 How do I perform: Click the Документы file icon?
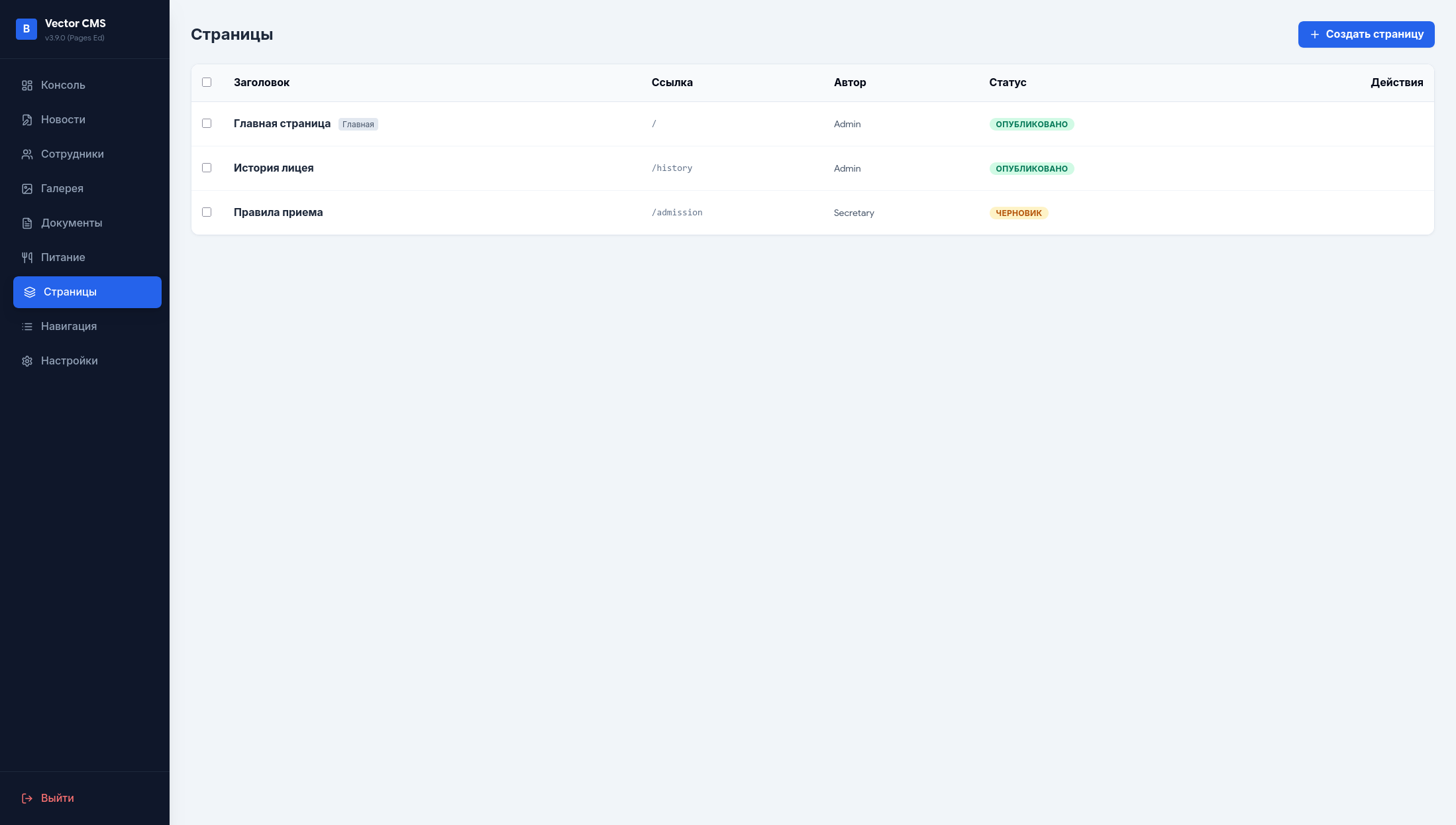tap(27, 223)
